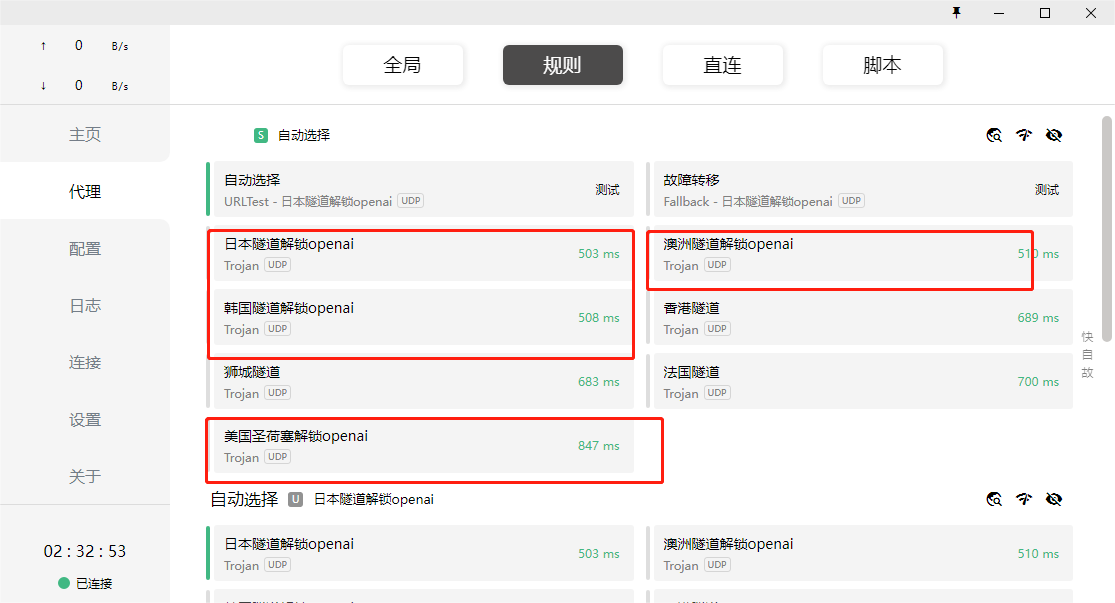
Task: Switch proxy mode to 全局
Action: (x=402, y=65)
